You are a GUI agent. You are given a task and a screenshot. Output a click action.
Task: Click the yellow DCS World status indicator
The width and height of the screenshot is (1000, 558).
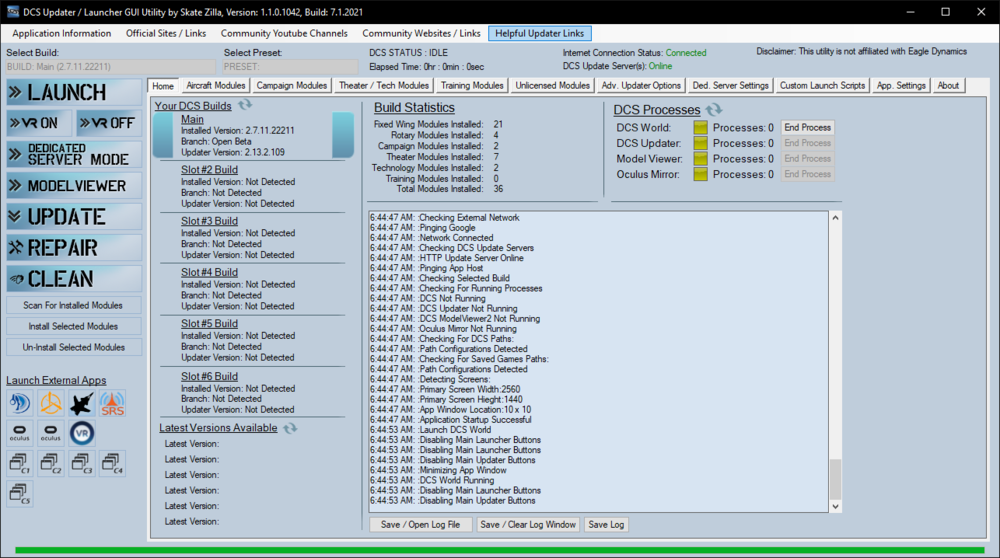(x=700, y=128)
